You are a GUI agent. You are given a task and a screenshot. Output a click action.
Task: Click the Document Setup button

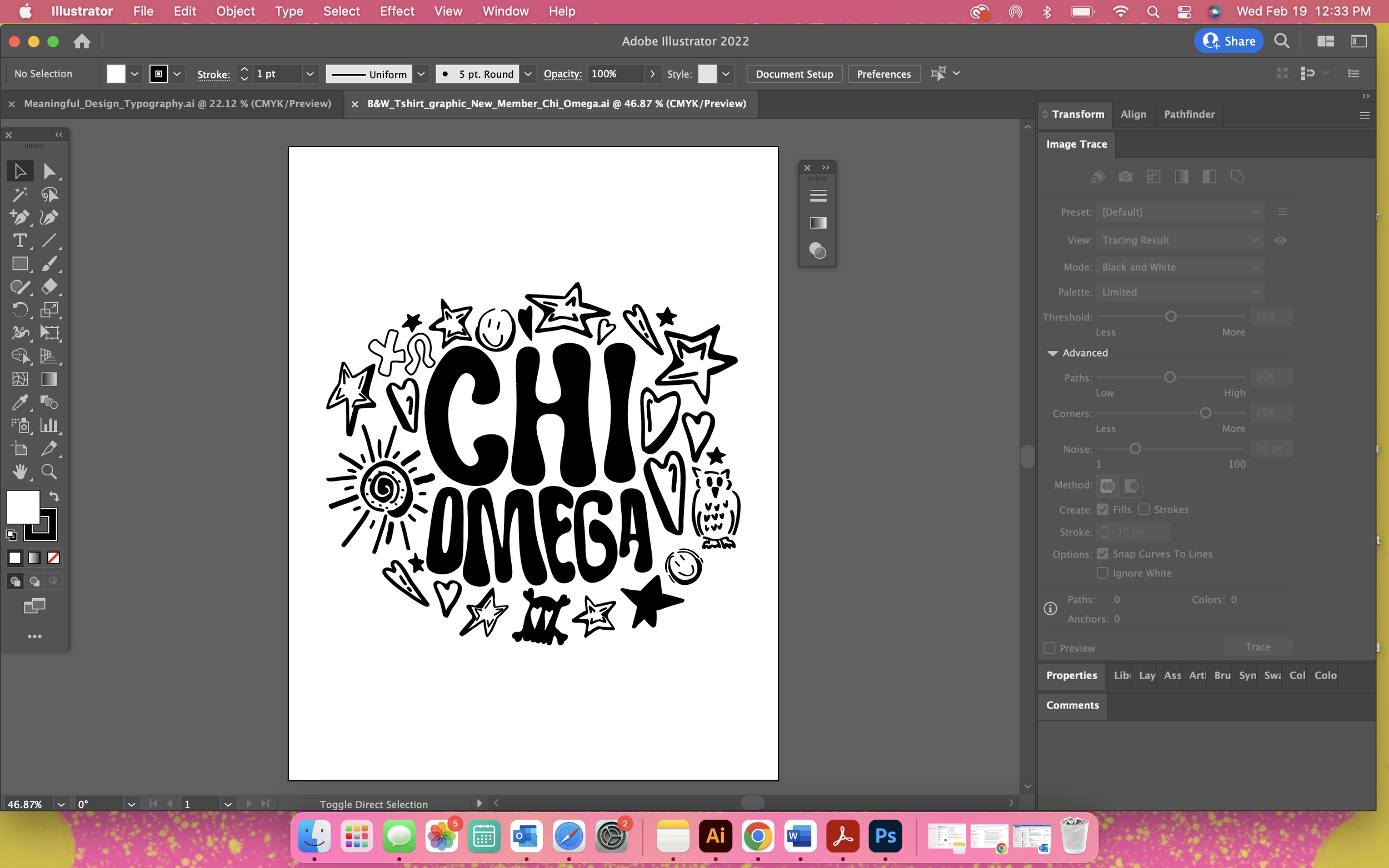(793, 74)
